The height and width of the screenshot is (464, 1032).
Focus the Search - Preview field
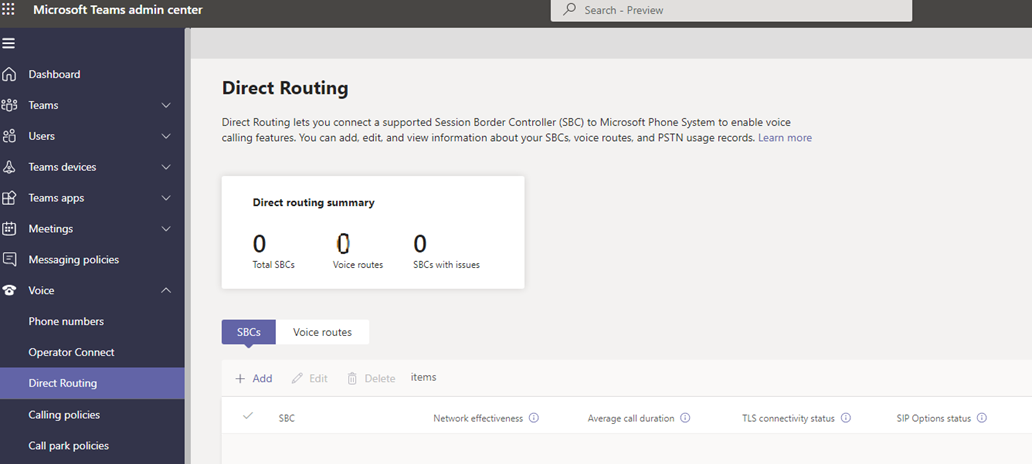tap(731, 10)
